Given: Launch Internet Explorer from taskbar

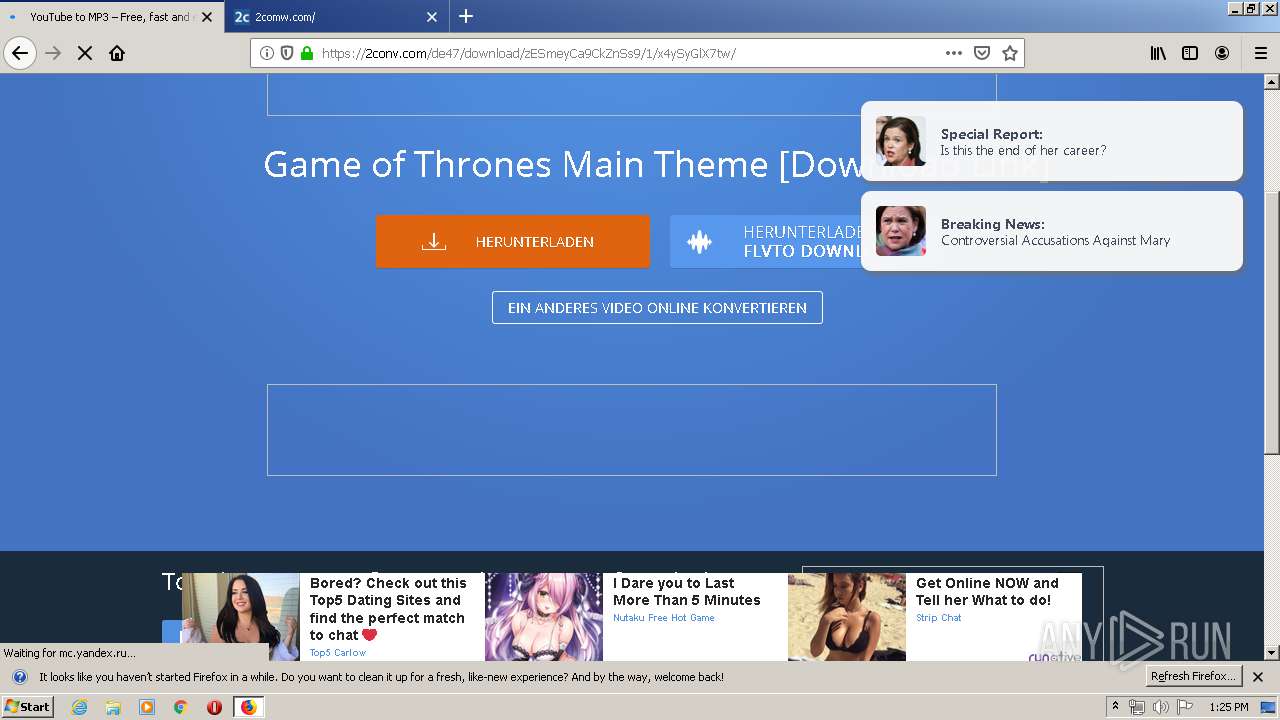Looking at the screenshot, I should (x=80, y=707).
